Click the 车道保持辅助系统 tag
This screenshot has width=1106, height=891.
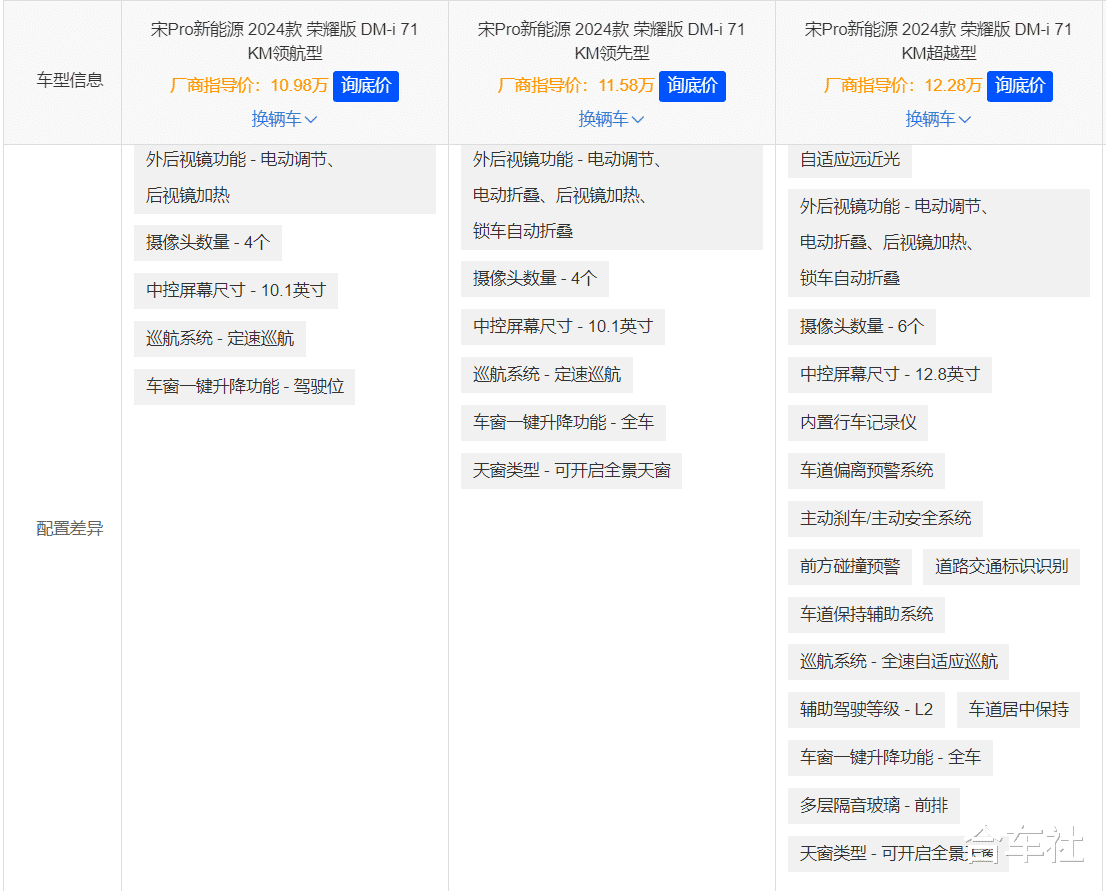[866, 614]
